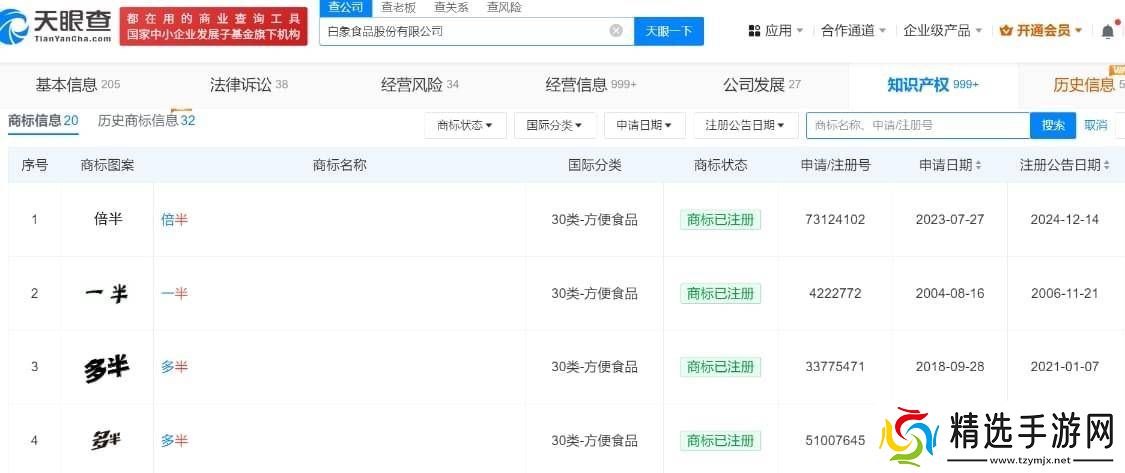Click the 天眼一下 search button
The height and width of the screenshot is (473, 1125).
(669, 31)
